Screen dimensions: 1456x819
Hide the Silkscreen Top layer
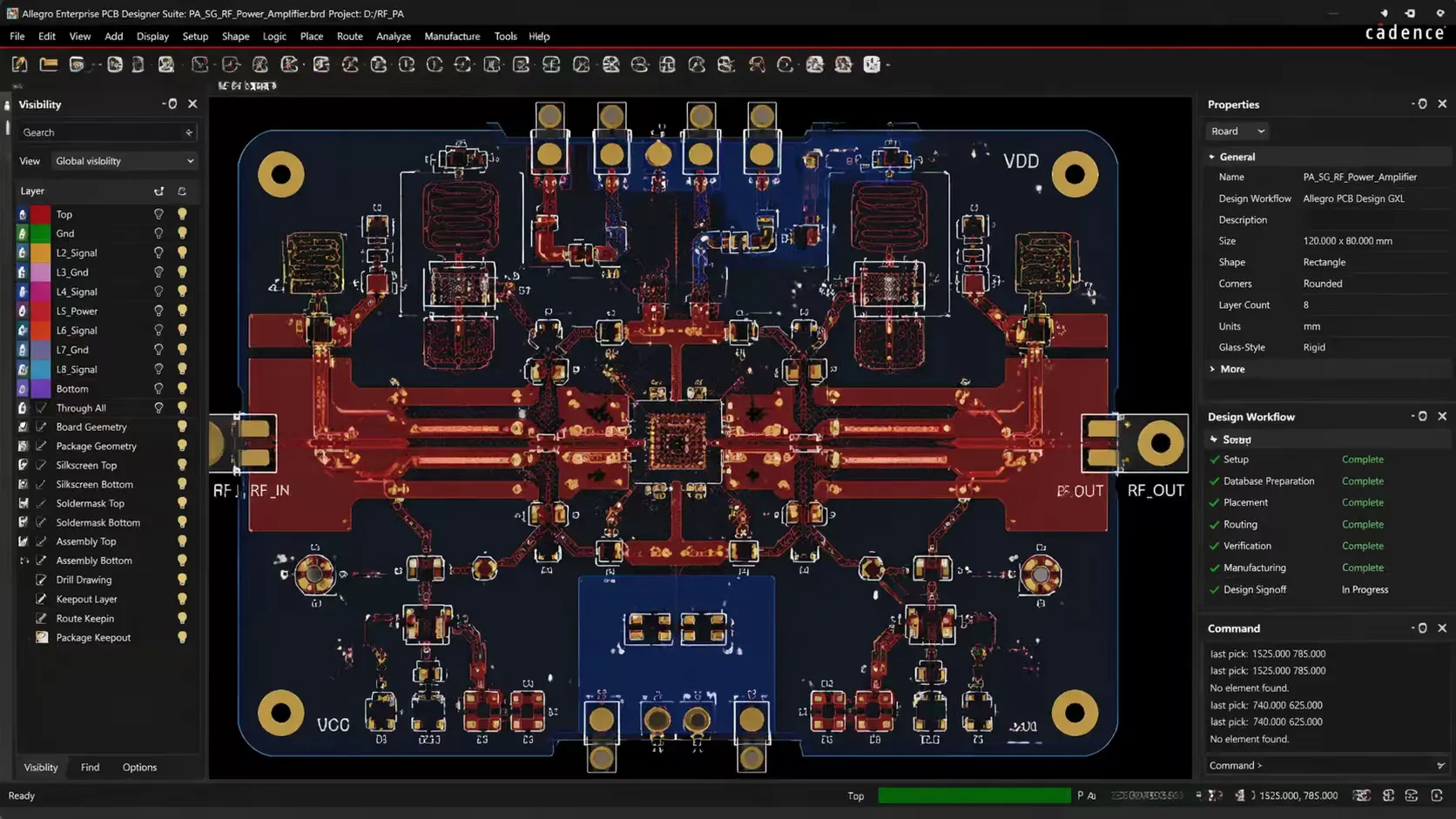[181, 465]
